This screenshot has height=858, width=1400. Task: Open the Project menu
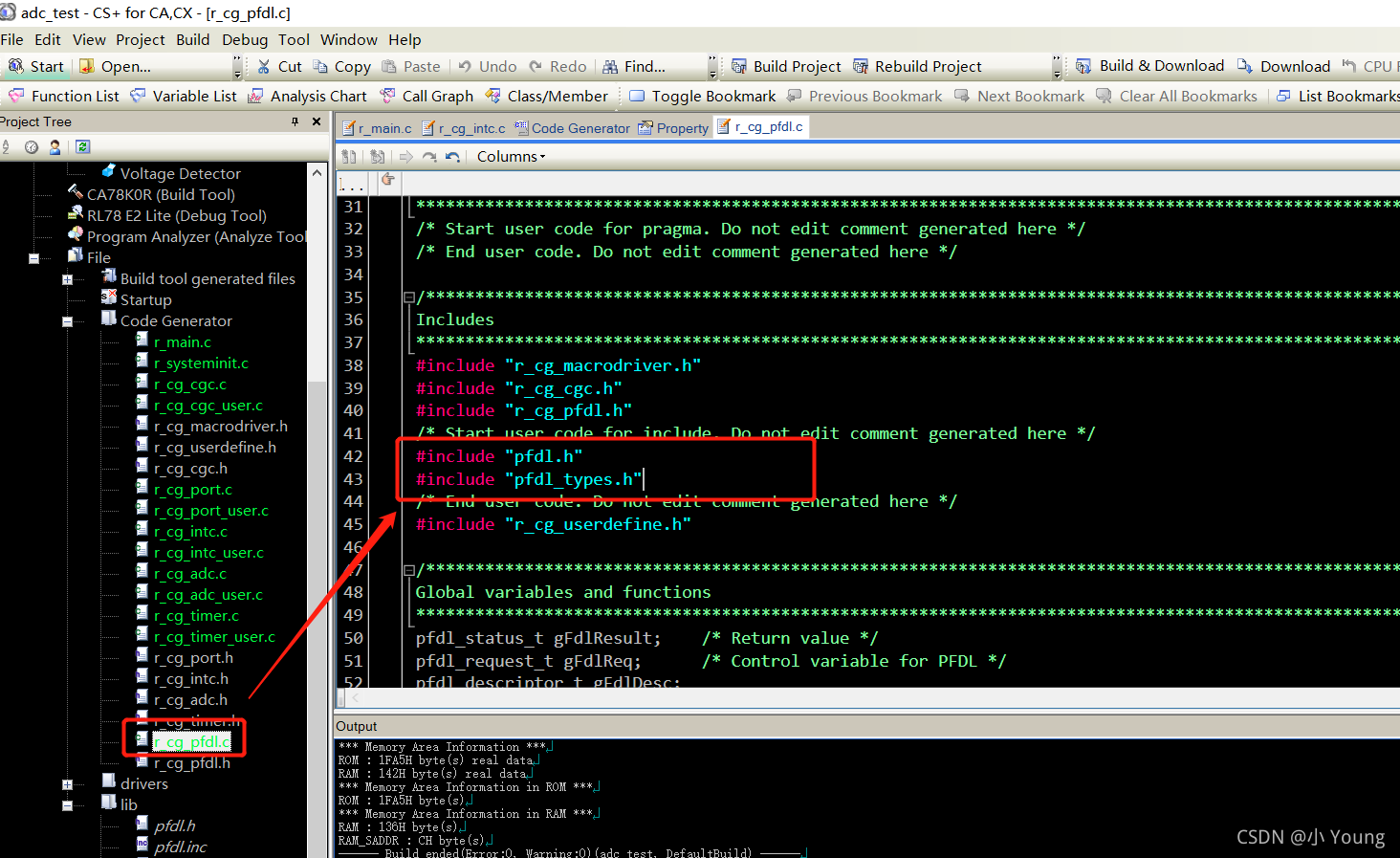click(x=141, y=39)
